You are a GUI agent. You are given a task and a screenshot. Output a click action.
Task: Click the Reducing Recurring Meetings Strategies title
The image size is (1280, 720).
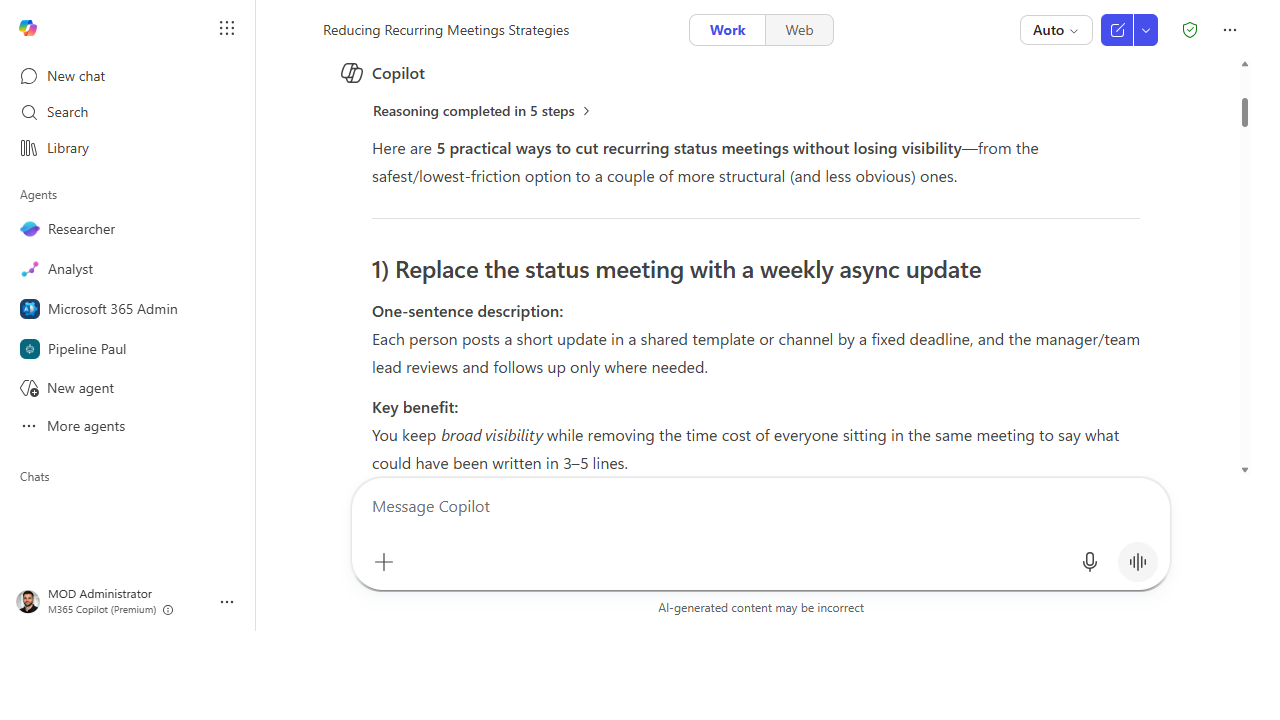[x=446, y=30]
